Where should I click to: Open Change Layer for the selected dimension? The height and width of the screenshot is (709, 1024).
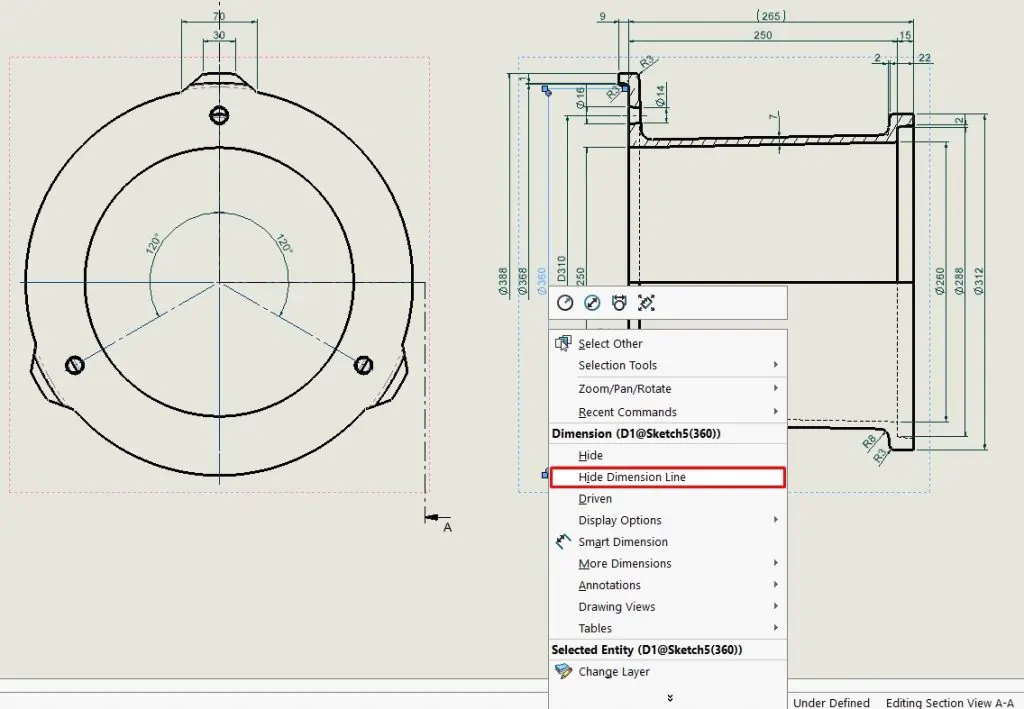[668, 671]
